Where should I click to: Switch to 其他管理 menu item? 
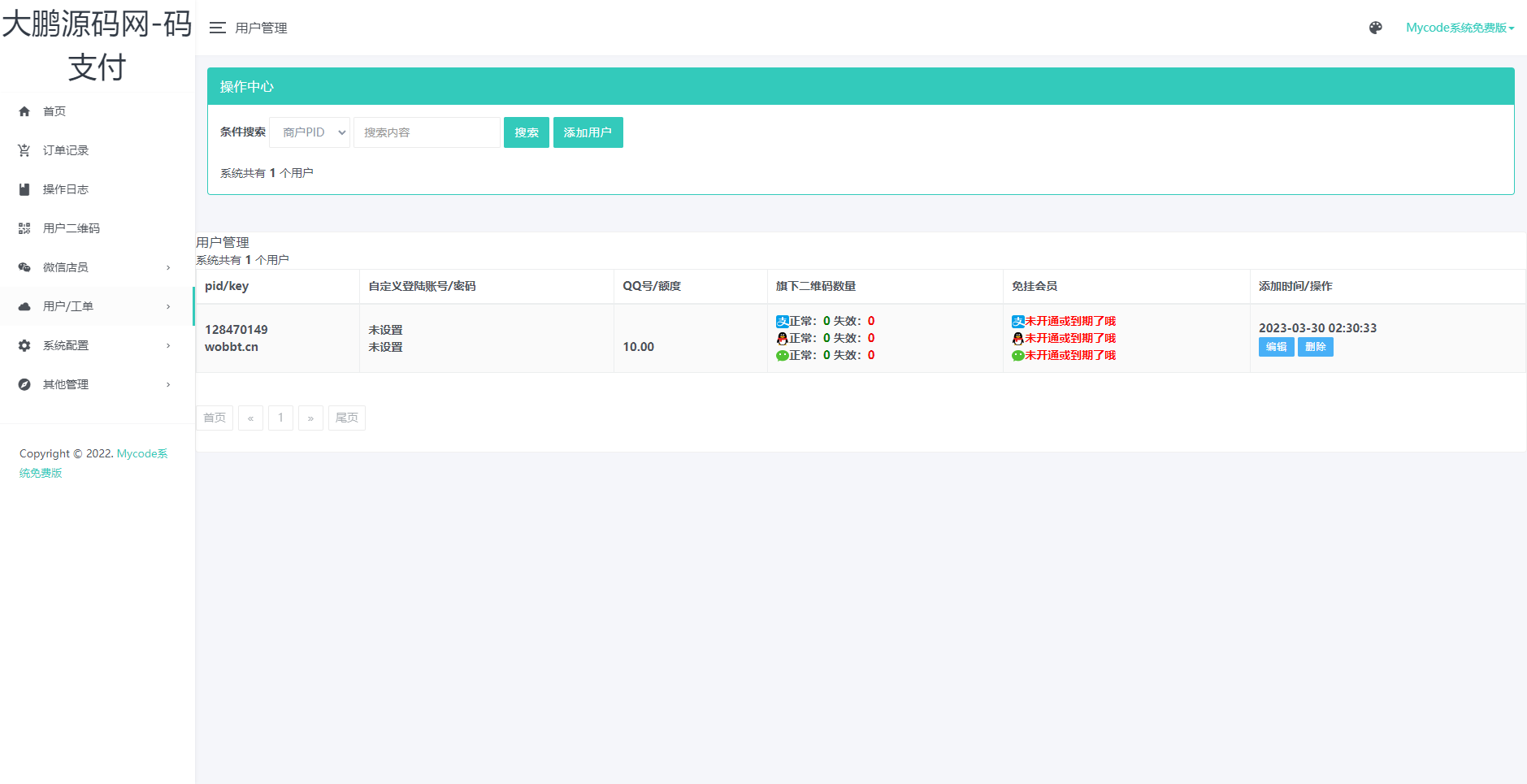click(66, 383)
